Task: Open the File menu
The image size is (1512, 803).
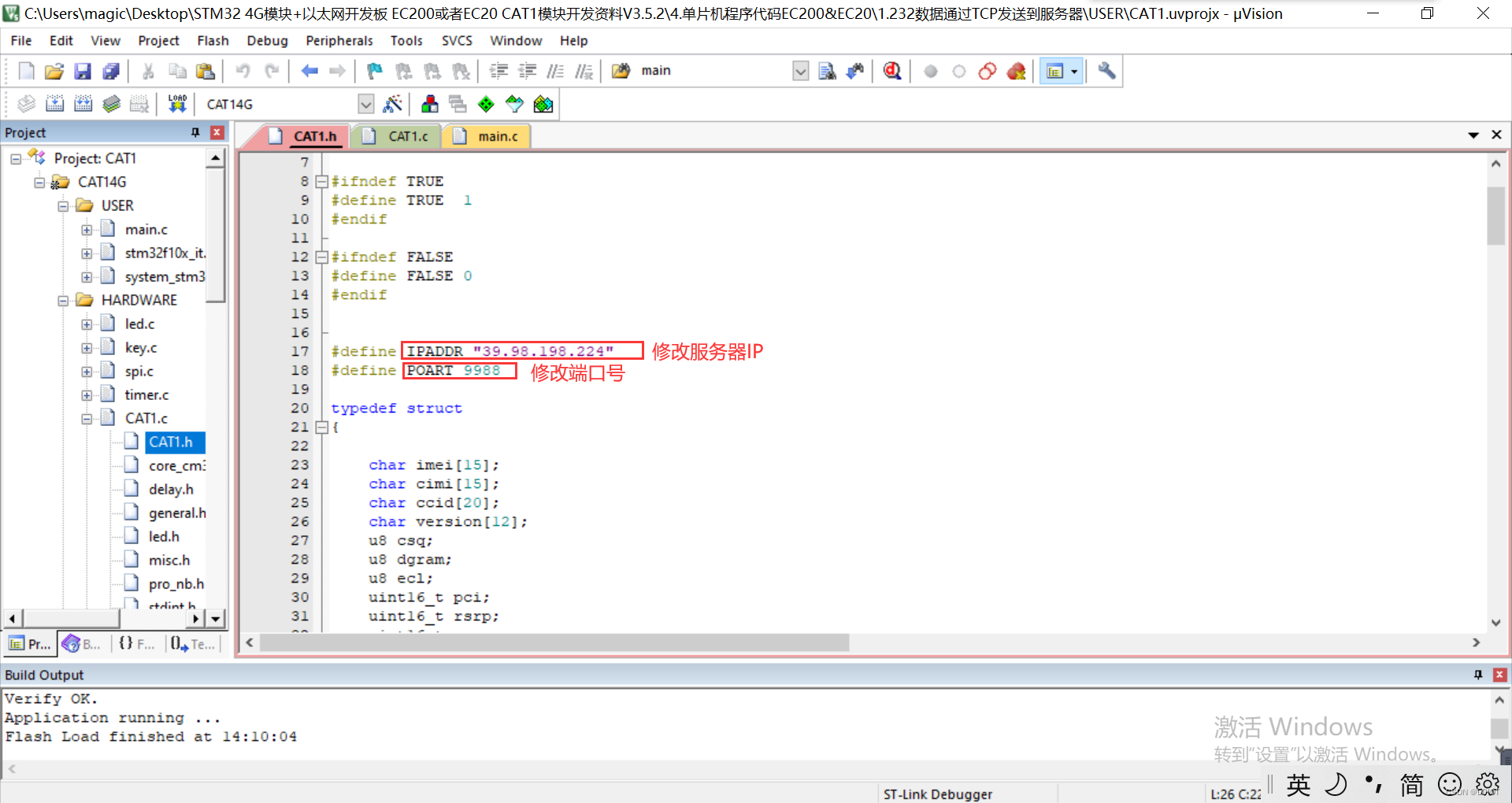Action: 21,40
